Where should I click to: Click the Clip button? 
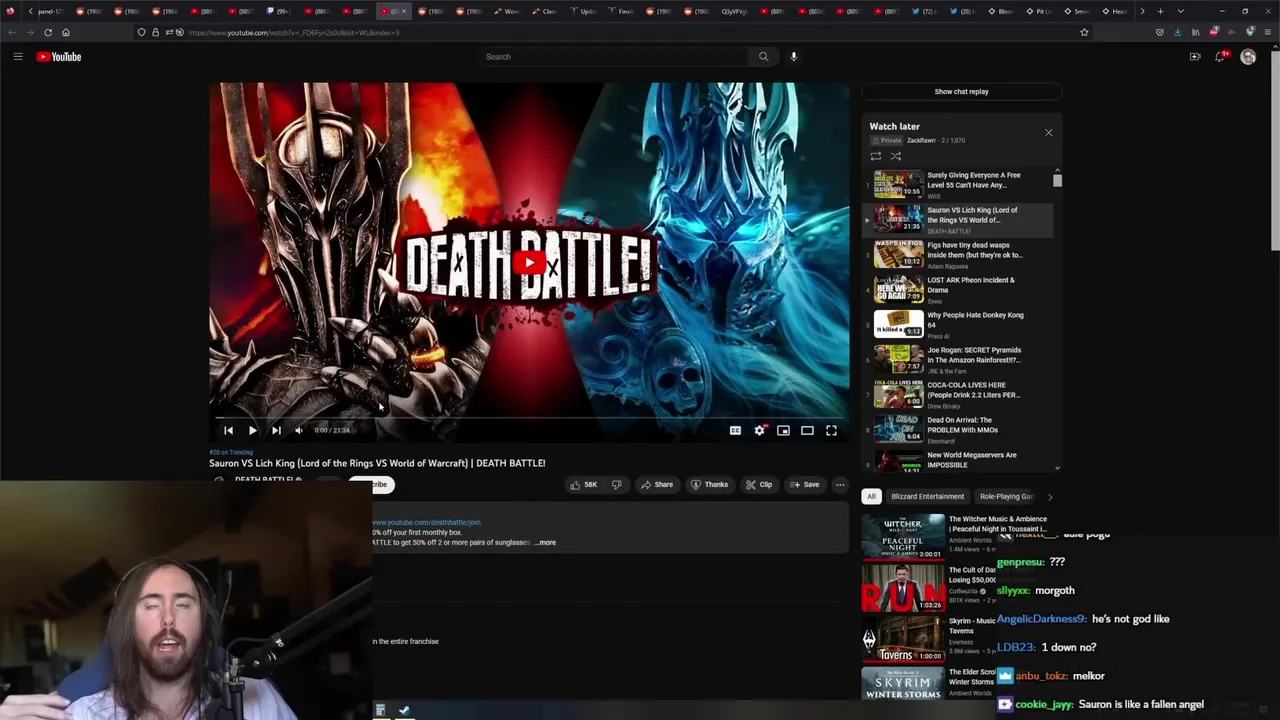point(759,485)
